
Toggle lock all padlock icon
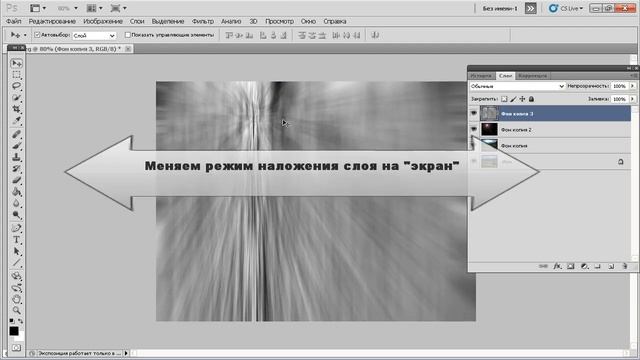(x=531, y=99)
